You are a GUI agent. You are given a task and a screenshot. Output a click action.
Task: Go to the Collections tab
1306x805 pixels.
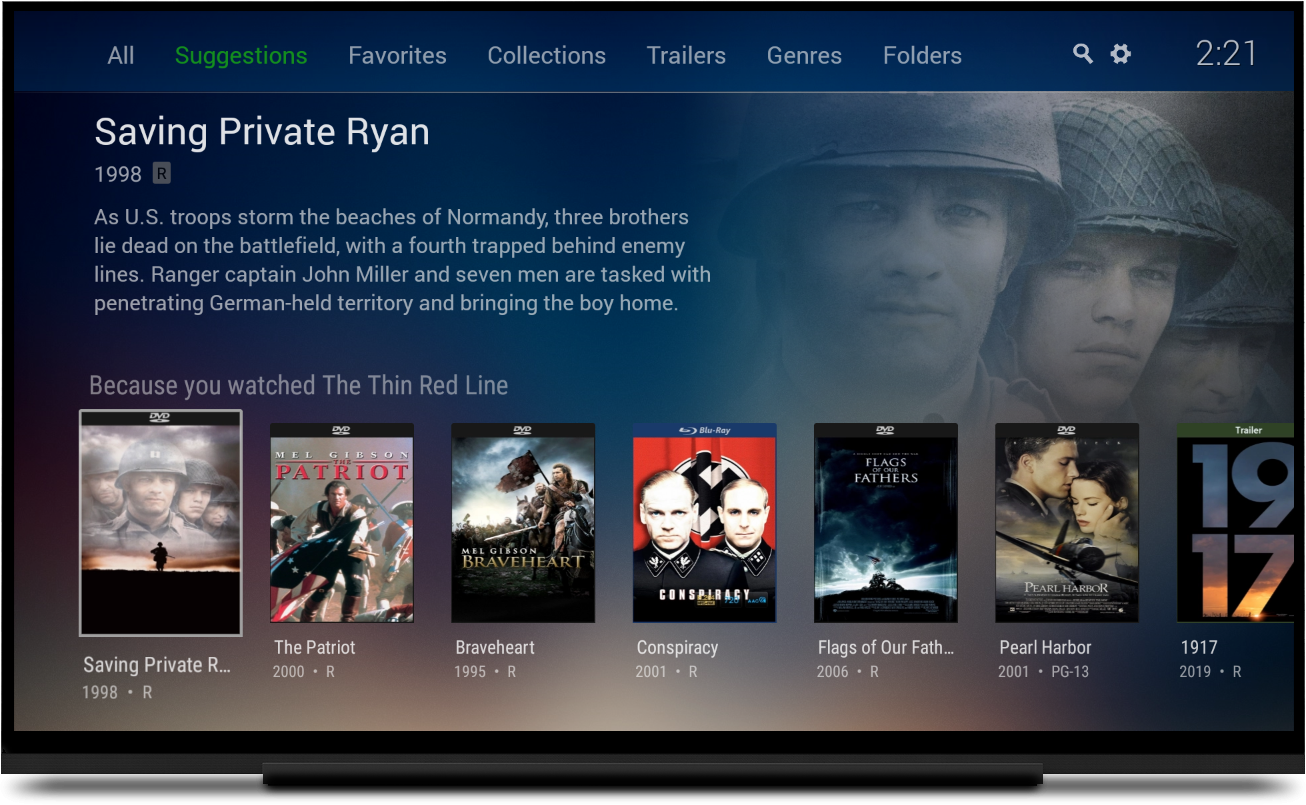tap(546, 56)
